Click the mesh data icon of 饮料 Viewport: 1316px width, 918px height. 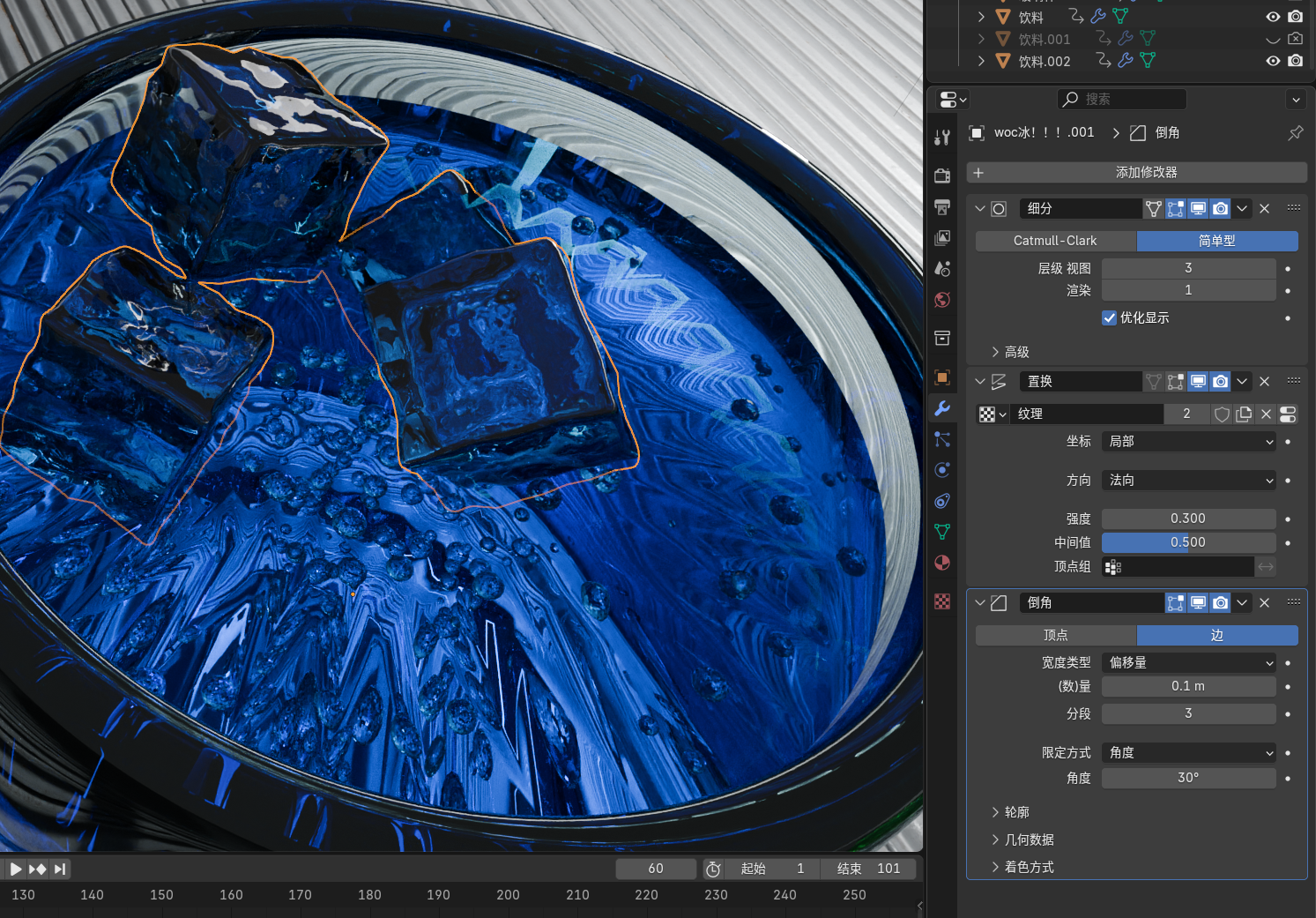[x=1120, y=17]
